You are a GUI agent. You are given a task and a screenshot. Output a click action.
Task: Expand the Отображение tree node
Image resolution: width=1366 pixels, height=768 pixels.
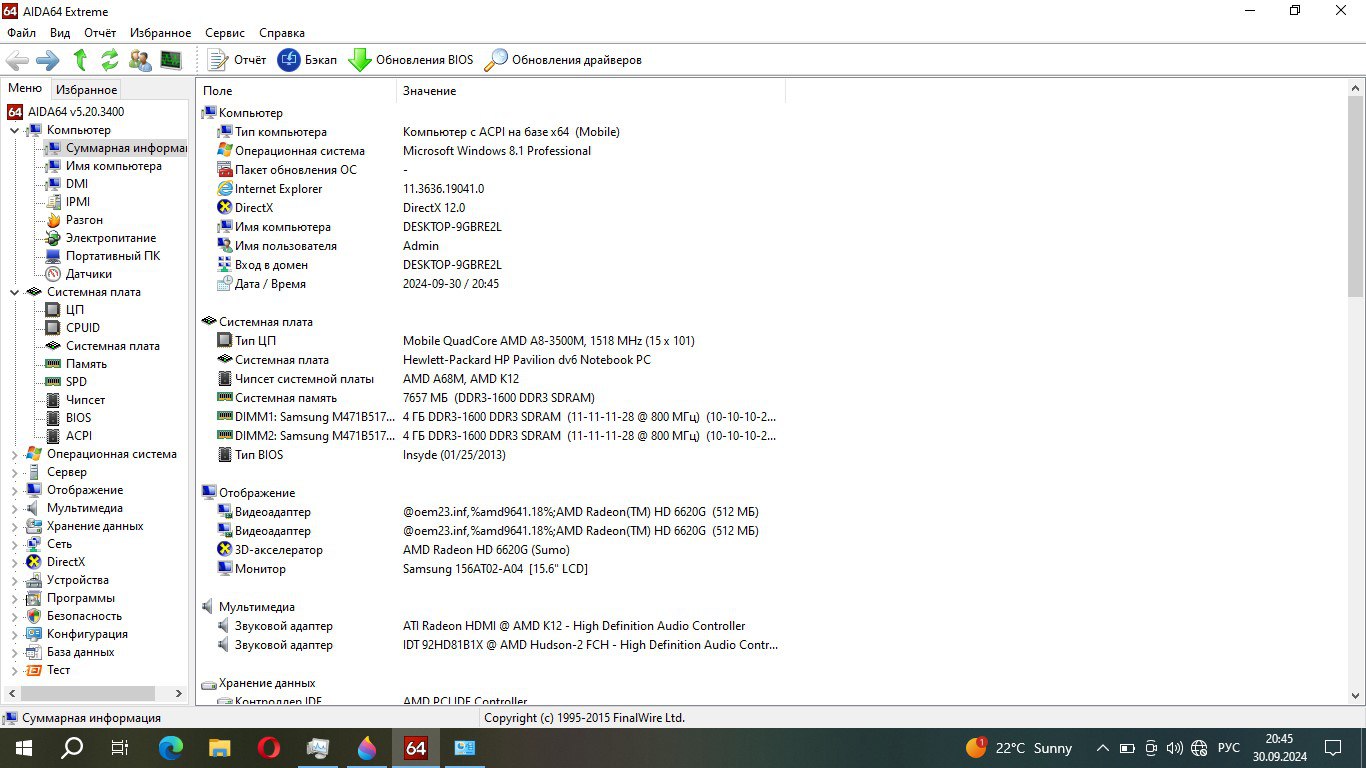coord(14,490)
